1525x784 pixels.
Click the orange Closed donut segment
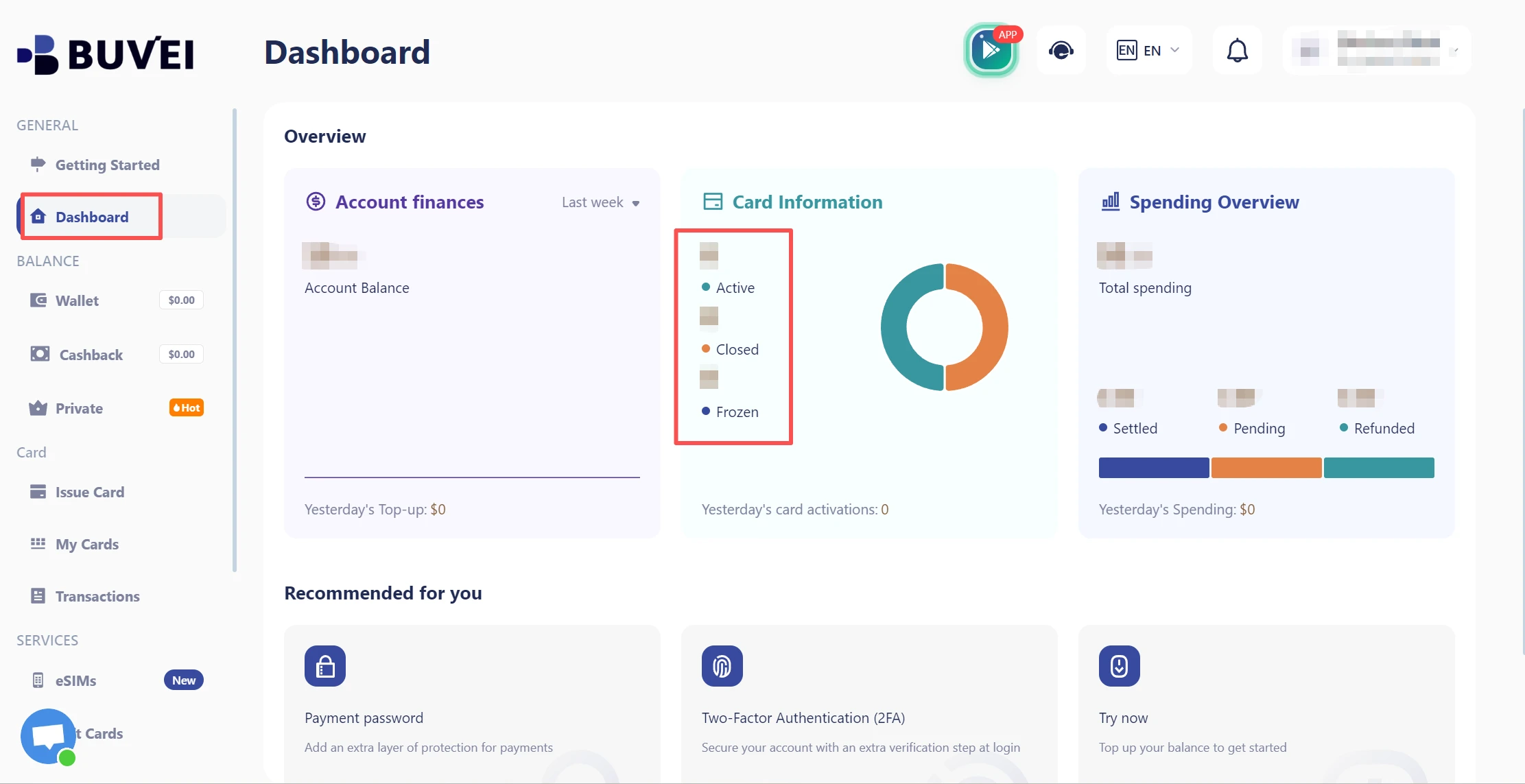coord(995,328)
